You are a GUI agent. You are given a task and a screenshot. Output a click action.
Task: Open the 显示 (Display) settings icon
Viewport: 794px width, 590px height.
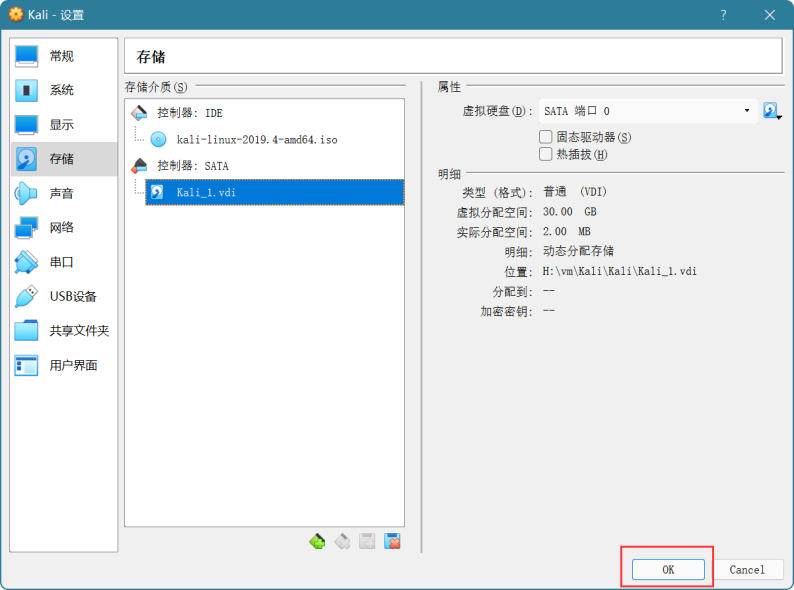tap(26, 125)
